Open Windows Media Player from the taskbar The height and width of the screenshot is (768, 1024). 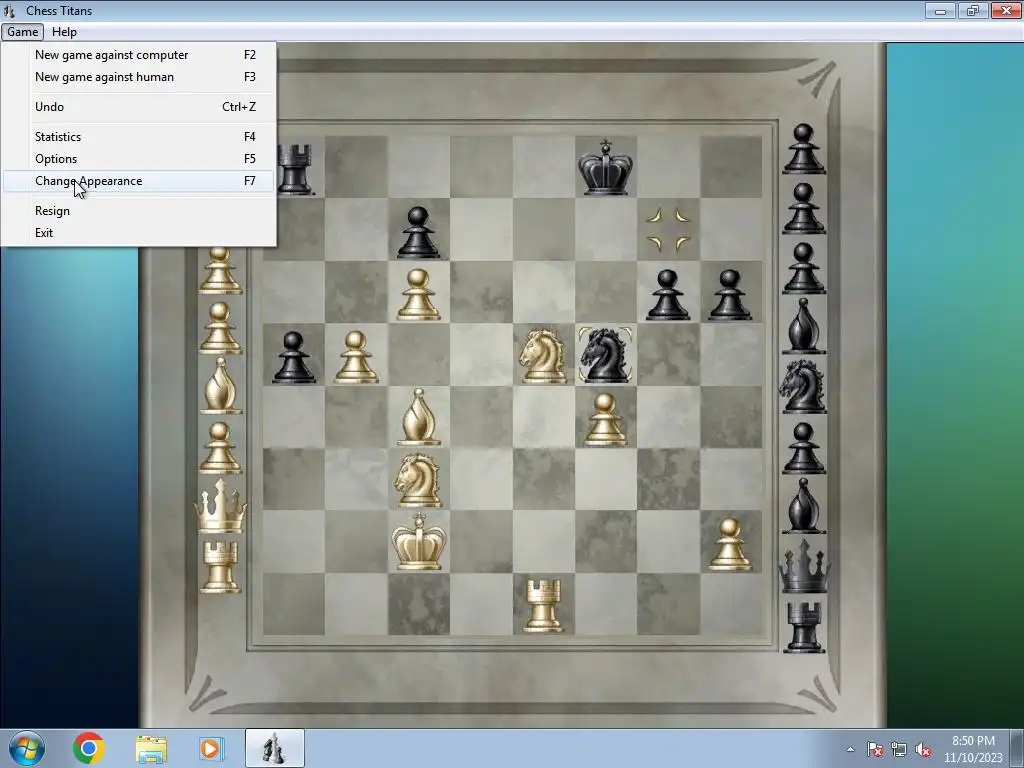click(211, 748)
